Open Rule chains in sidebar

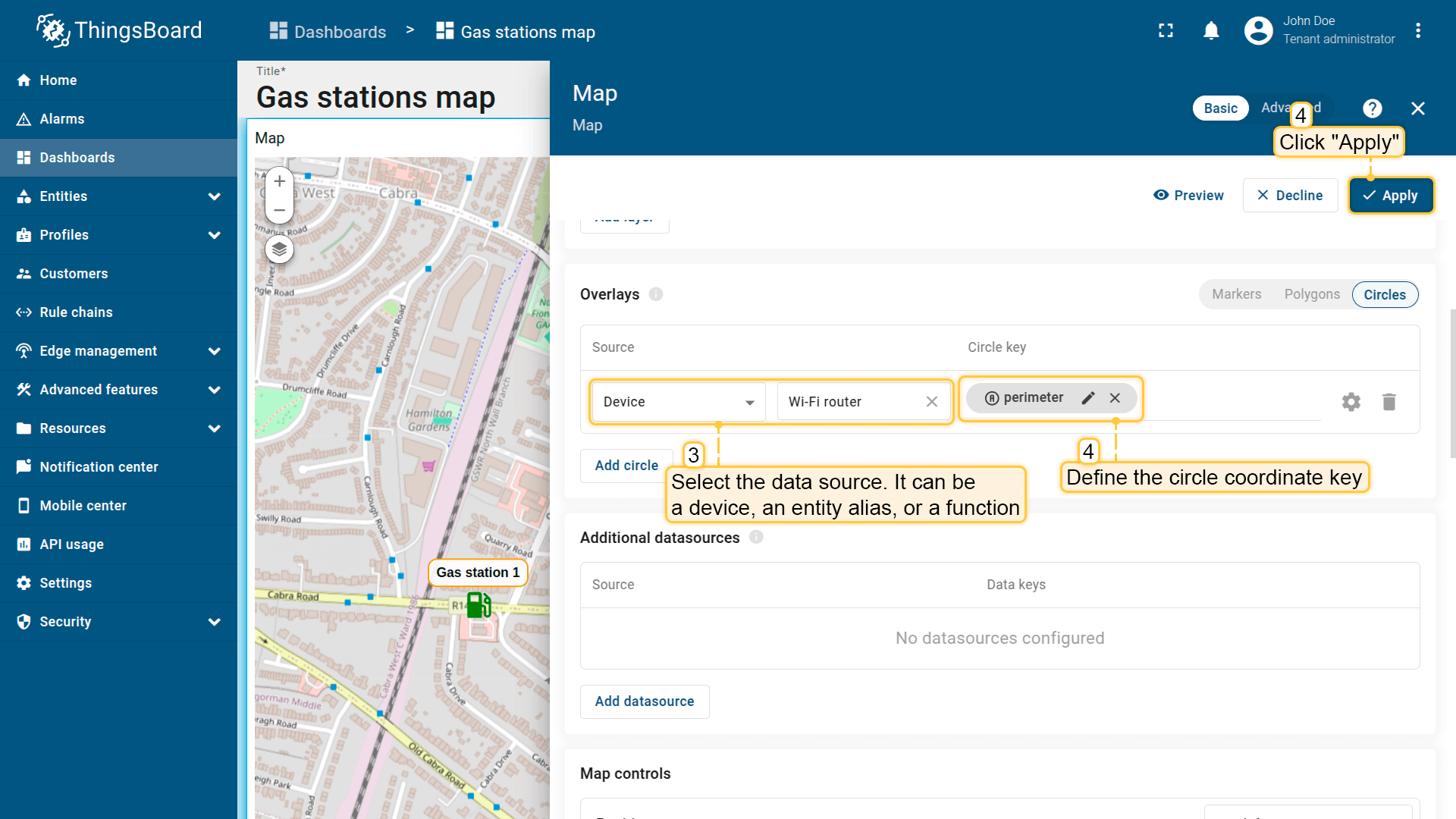76,312
